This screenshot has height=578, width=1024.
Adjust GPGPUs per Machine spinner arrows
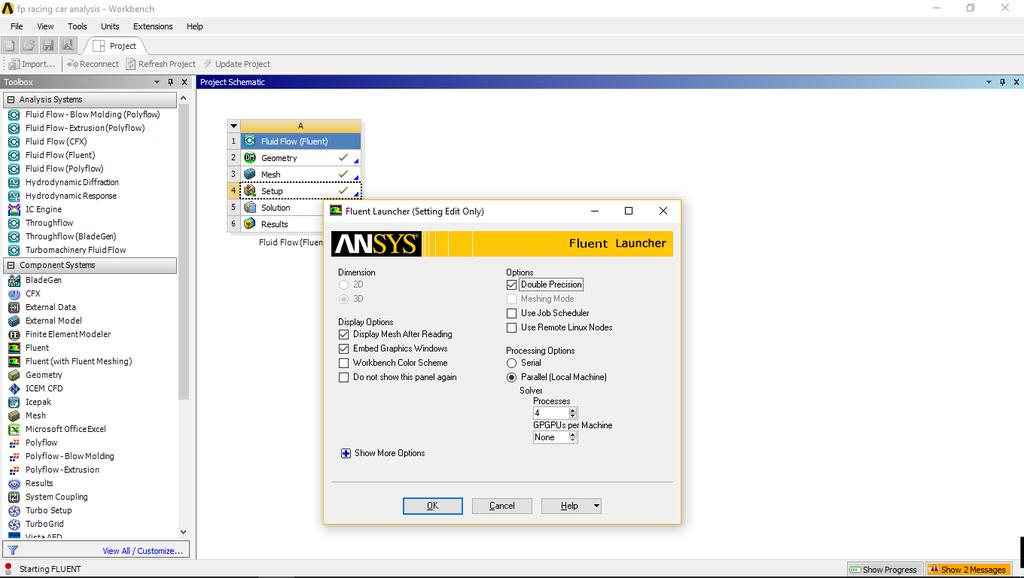click(x=573, y=438)
